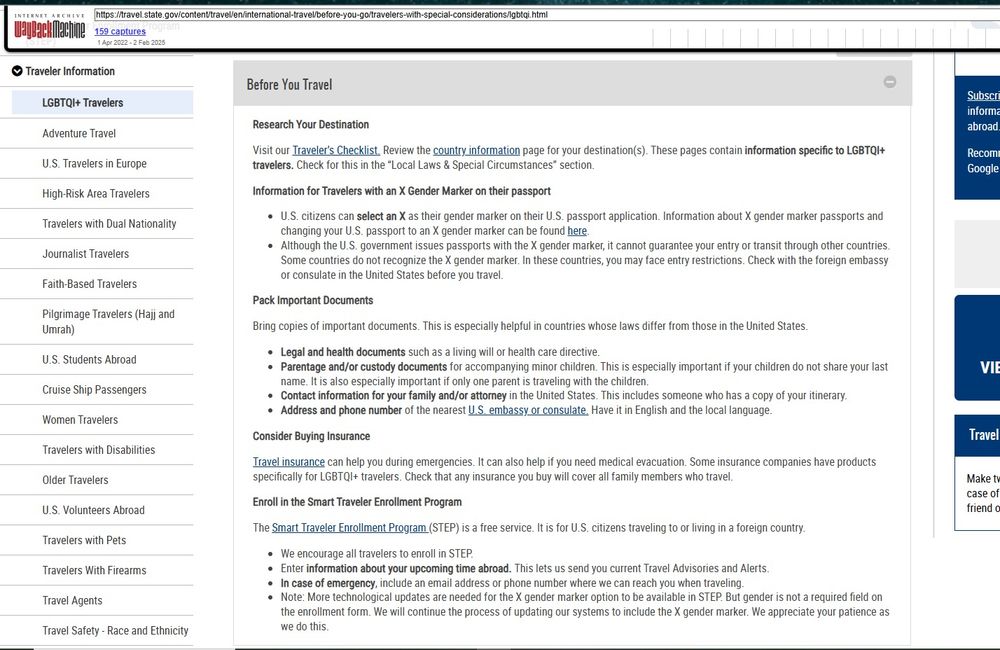Open Travel Safety - Race and Ethnicity

point(115,630)
